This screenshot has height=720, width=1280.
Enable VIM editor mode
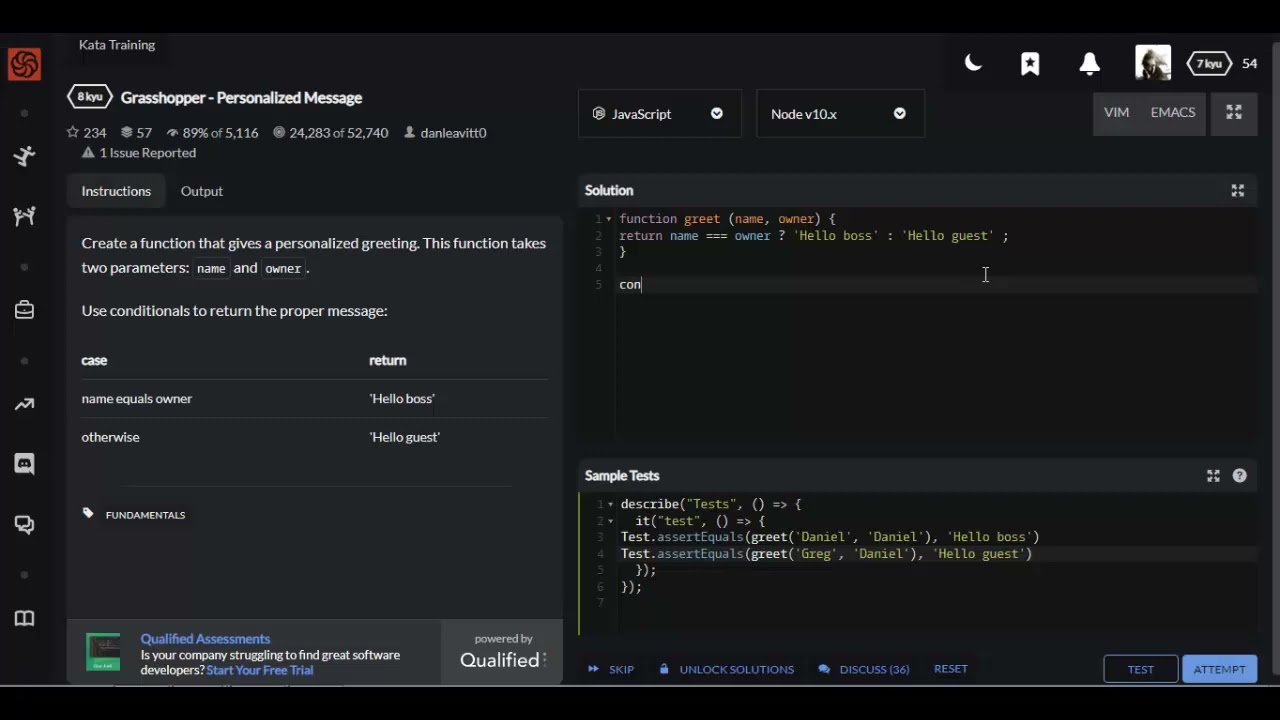pyautogui.click(x=1116, y=113)
